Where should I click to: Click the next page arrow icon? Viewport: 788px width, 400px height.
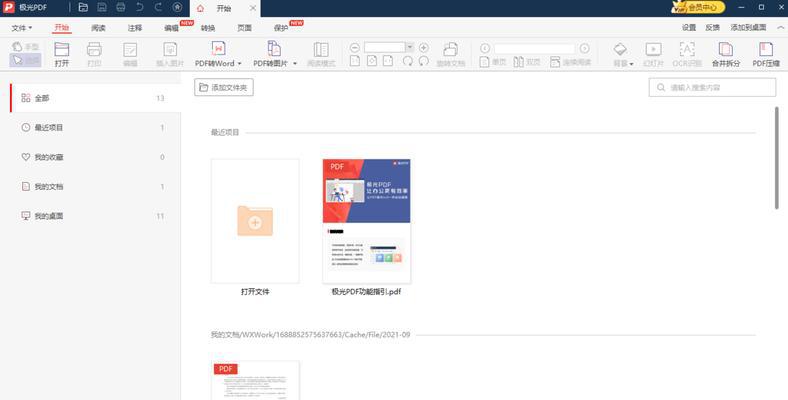click(x=584, y=48)
